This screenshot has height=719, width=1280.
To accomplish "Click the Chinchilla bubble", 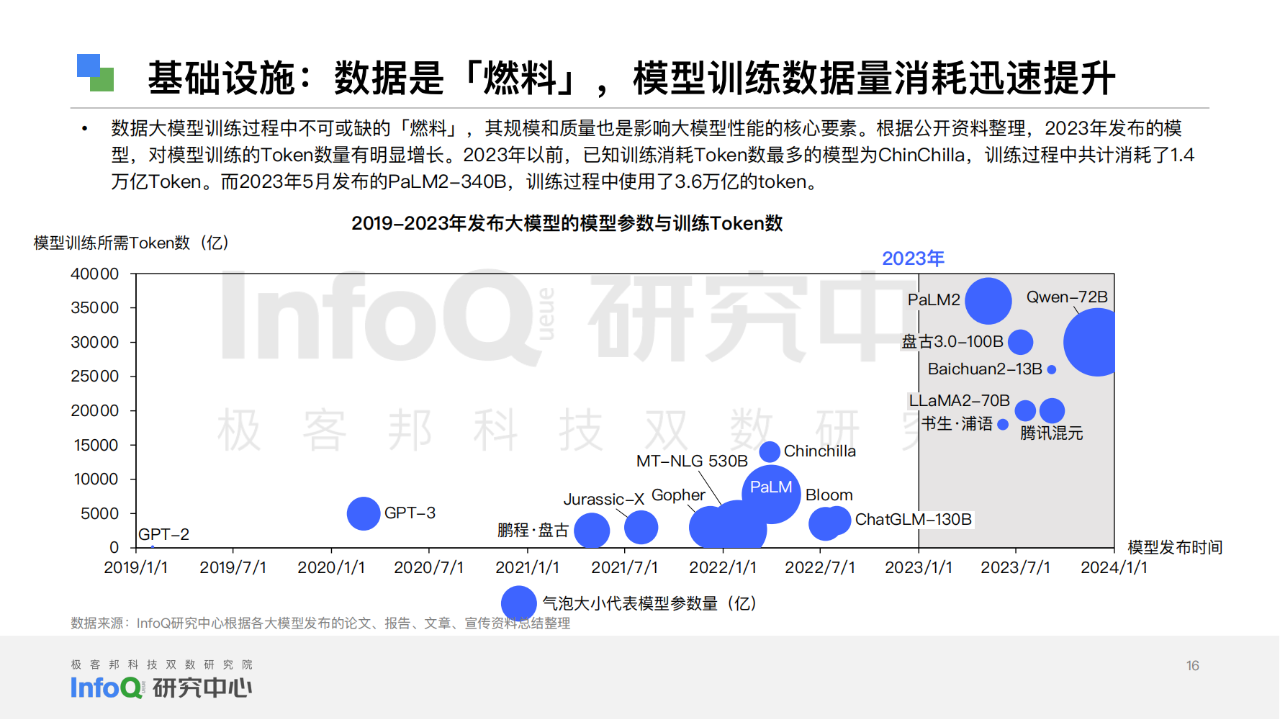I will click(x=770, y=451).
